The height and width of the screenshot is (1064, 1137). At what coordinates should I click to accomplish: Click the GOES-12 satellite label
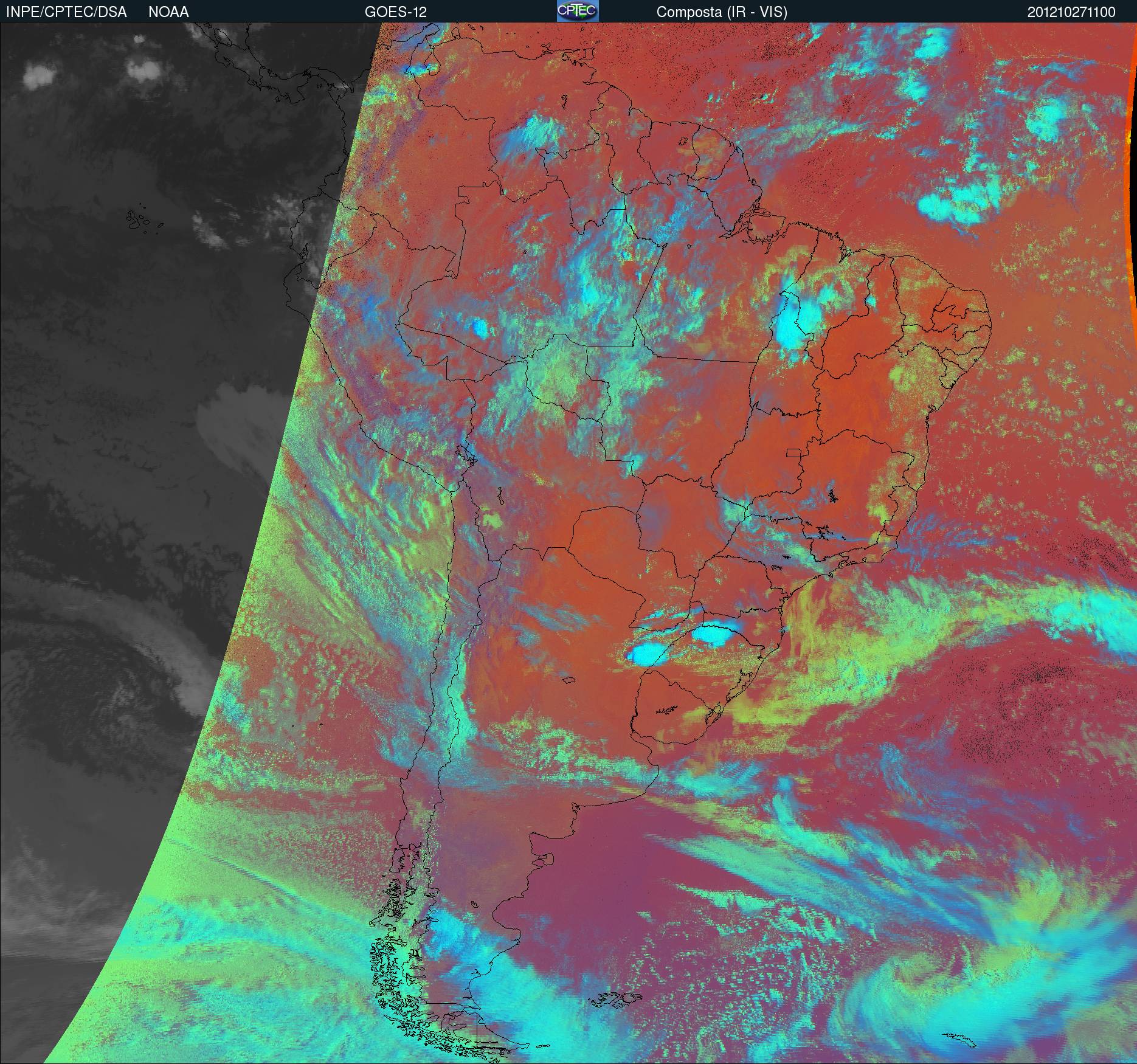click(395, 12)
